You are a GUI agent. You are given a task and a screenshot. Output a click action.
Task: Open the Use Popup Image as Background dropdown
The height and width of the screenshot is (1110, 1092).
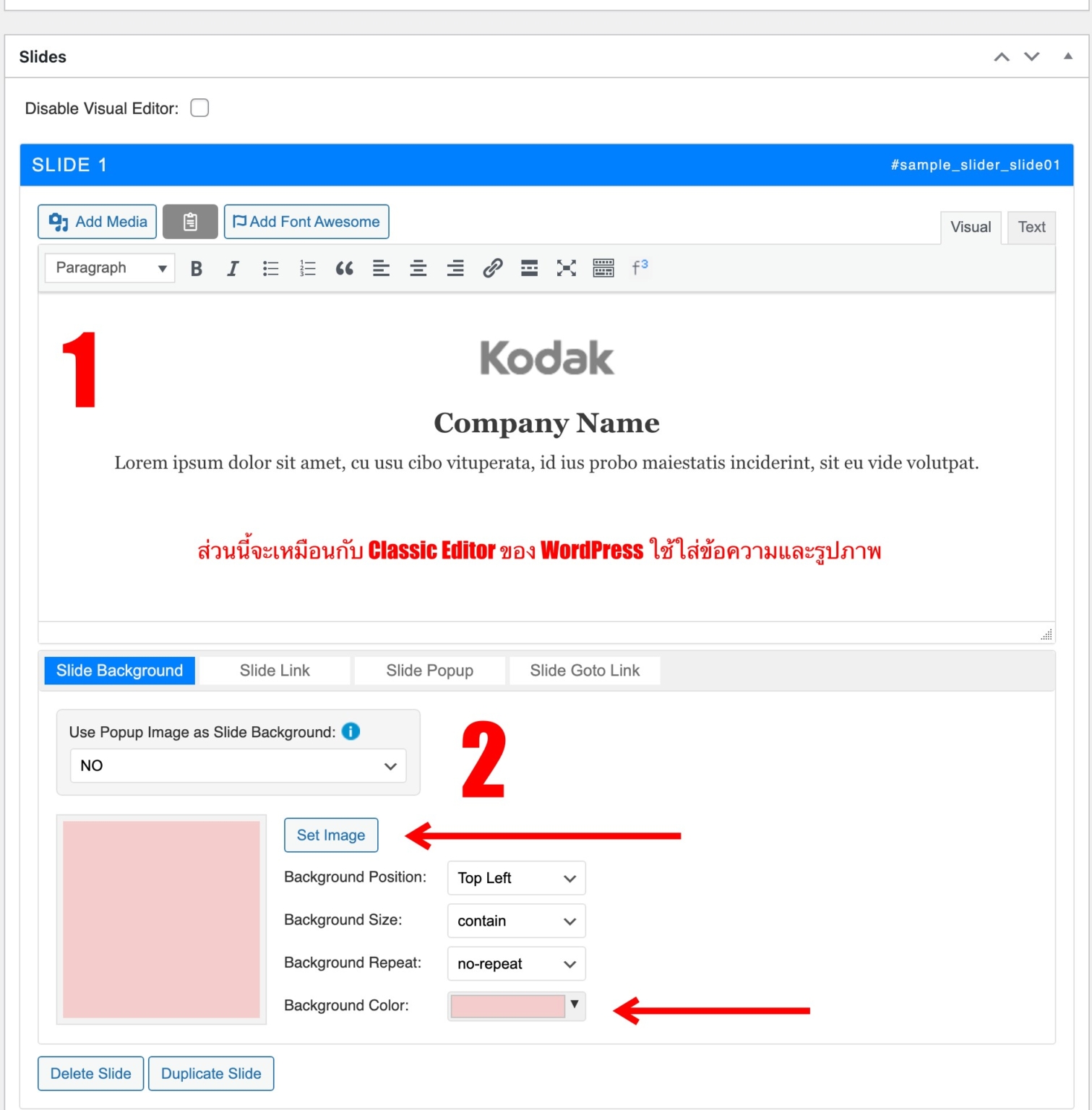[x=238, y=766]
